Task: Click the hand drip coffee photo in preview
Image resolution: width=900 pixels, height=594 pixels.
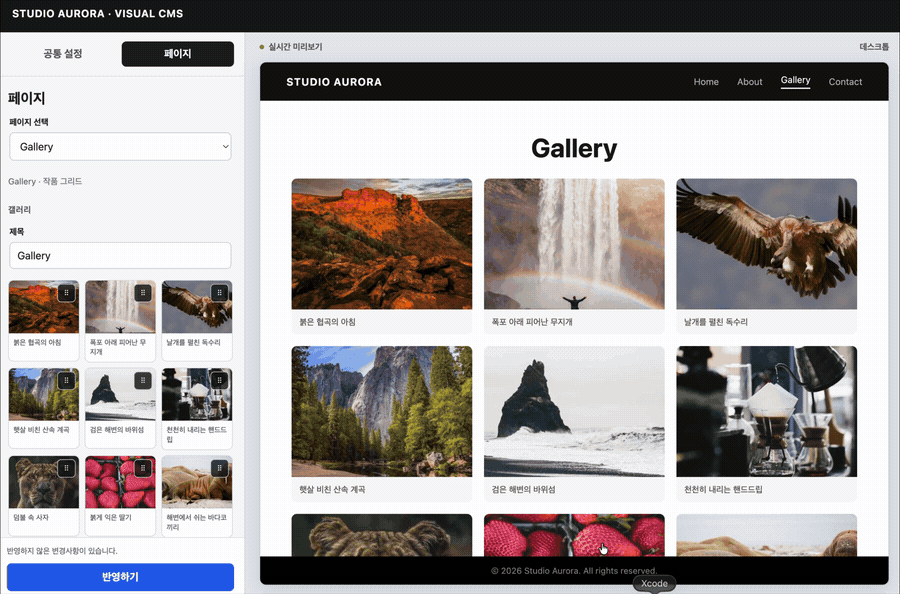Action: [x=766, y=411]
